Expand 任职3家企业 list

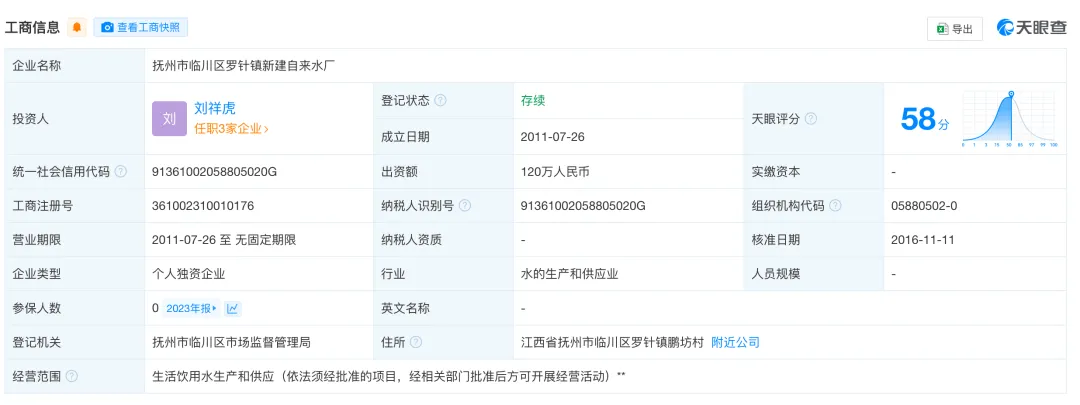pyautogui.click(x=231, y=129)
